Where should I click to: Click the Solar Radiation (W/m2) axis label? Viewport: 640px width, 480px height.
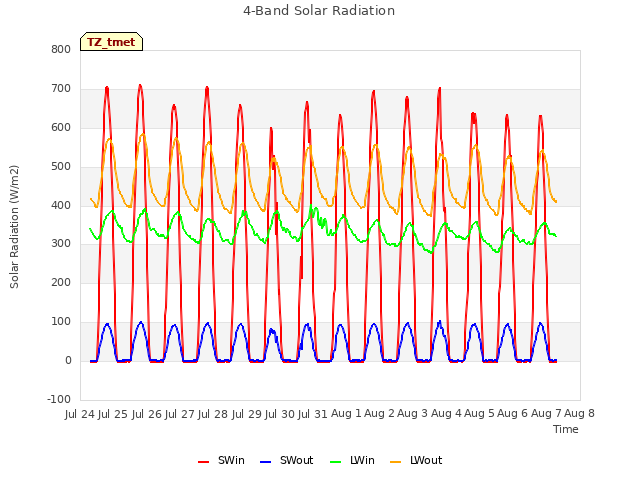14,227
